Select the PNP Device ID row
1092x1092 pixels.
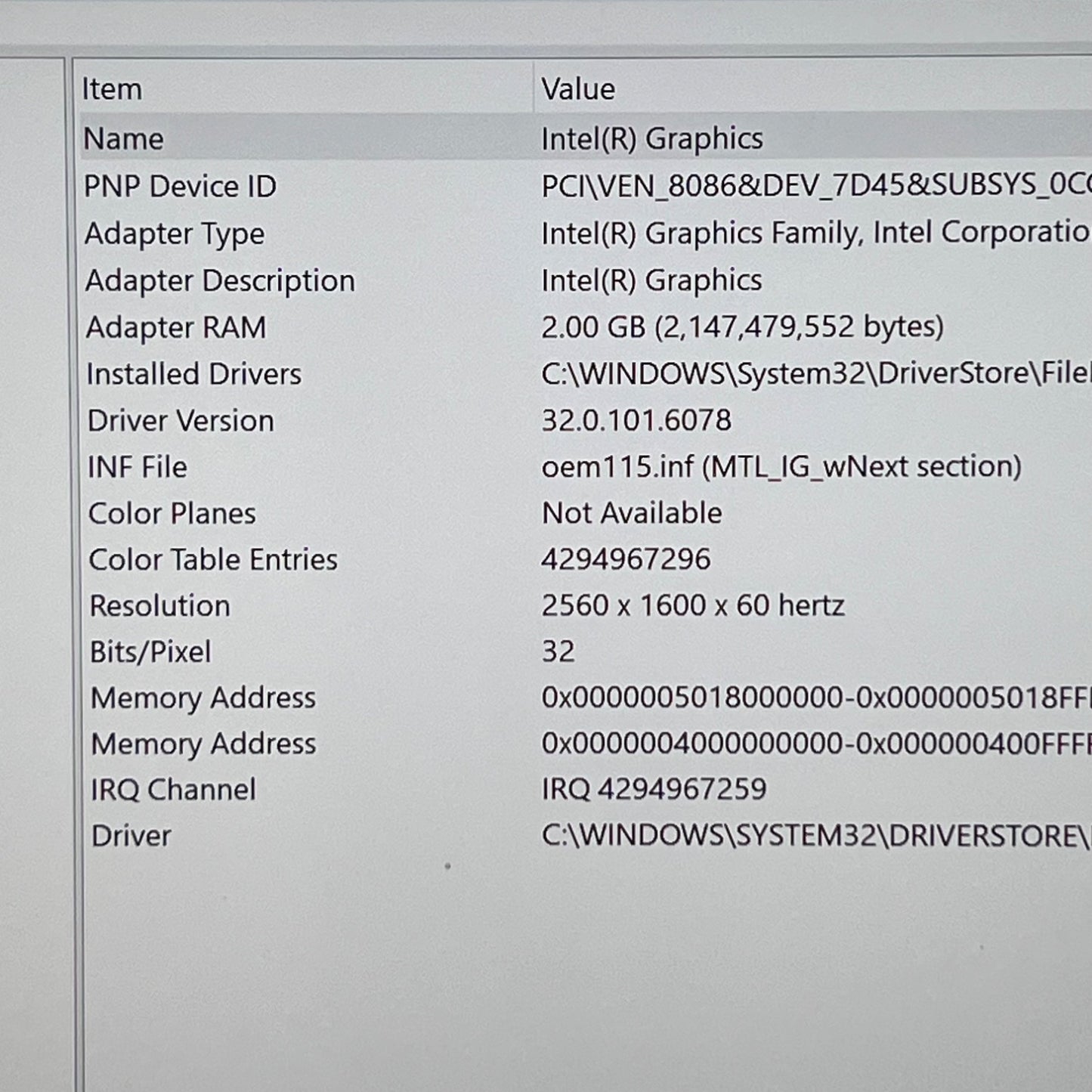point(180,187)
